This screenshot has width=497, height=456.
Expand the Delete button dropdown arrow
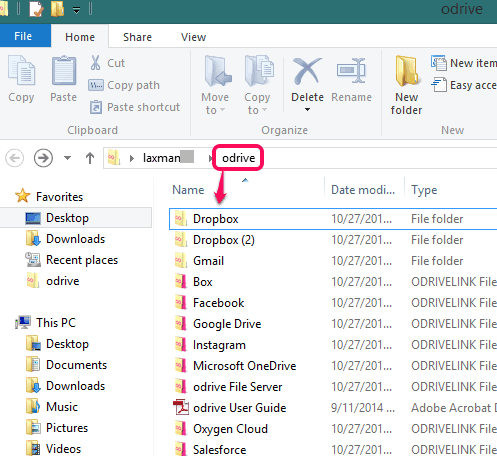point(307,109)
